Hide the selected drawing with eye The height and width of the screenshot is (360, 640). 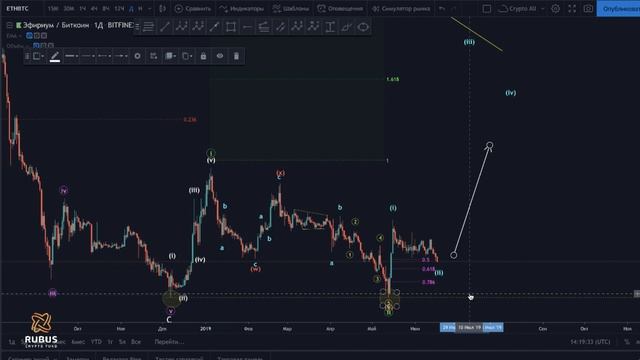coord(220,56)
